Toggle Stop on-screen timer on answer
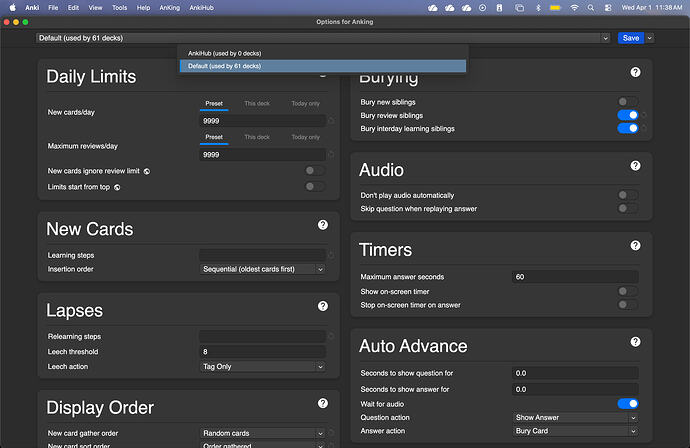 (628, 305)
